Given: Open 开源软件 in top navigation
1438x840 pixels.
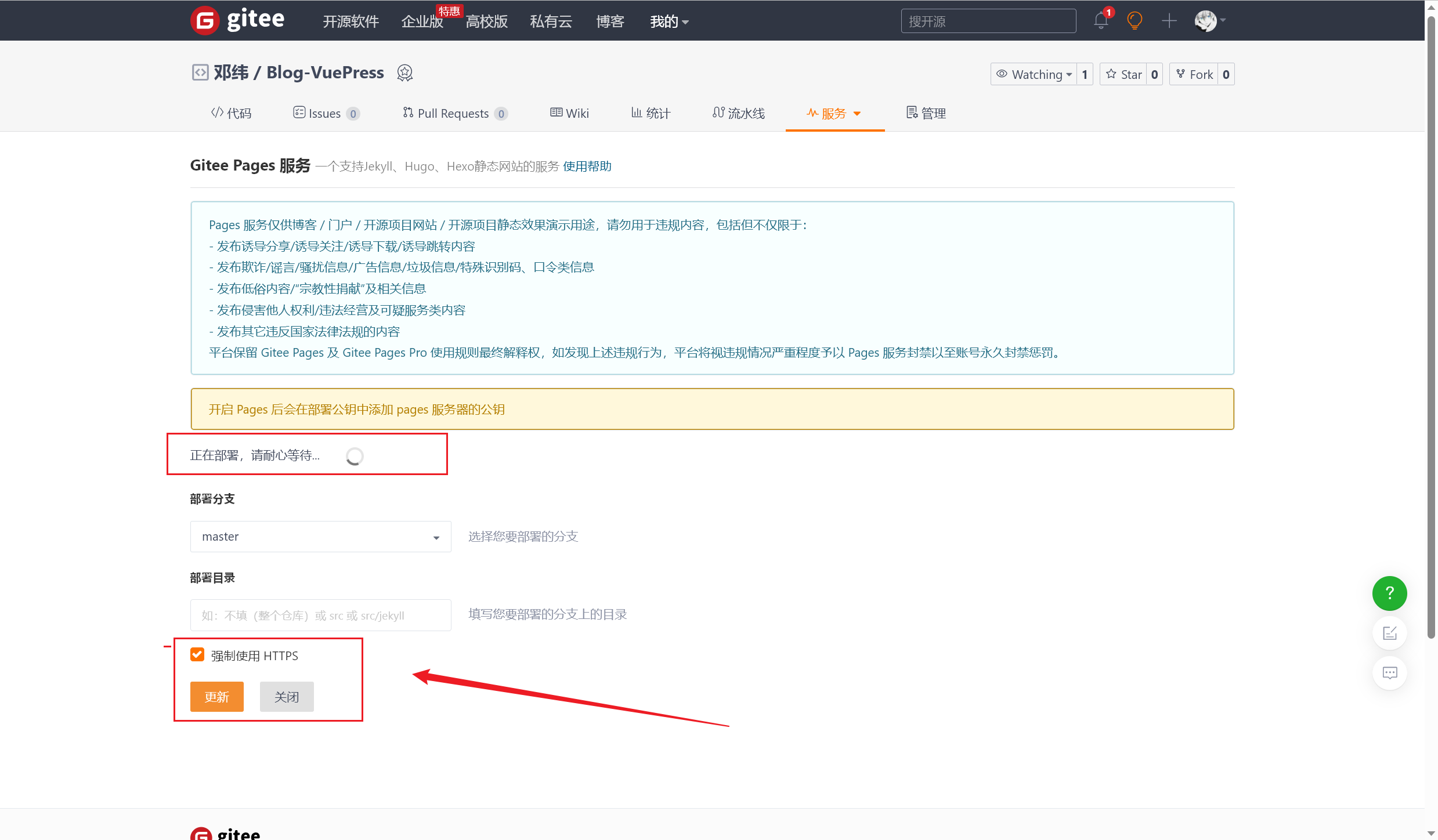Looking at the screenshot, I should click(351, 21).
